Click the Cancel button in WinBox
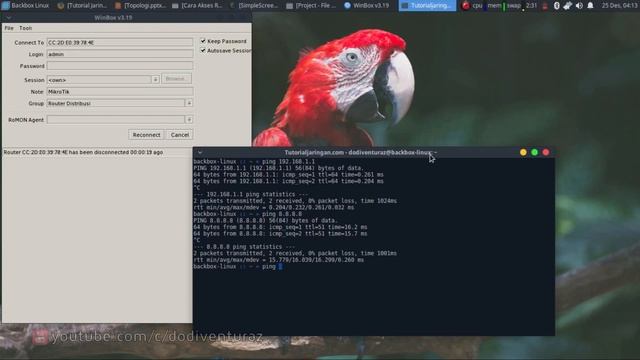Image resolution: width=640 pixels, height=360 pixels. (180, 135)
